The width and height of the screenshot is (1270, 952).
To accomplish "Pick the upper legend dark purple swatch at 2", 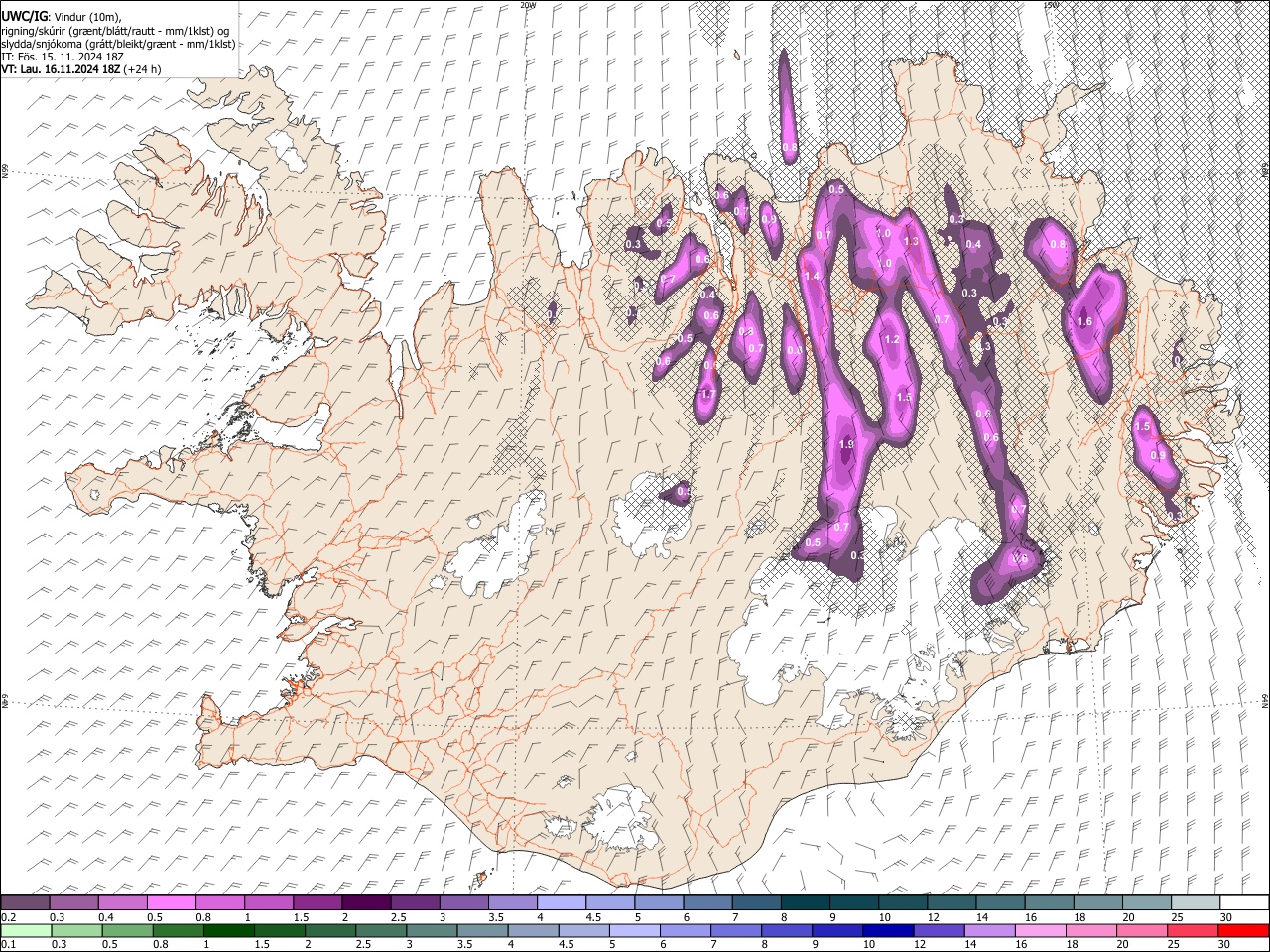I will pyautogui.click(x=365, y=902).
